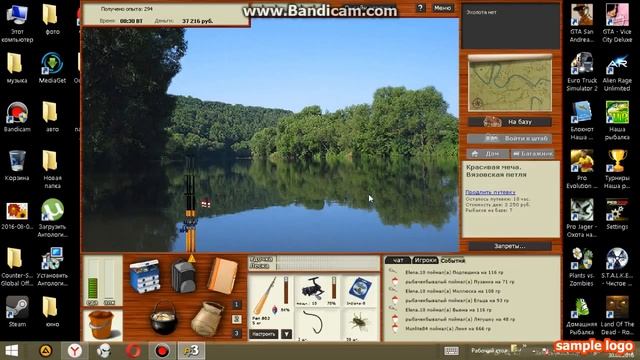
Task: Switch to rod preset 1
Action: tap(236, 304)
